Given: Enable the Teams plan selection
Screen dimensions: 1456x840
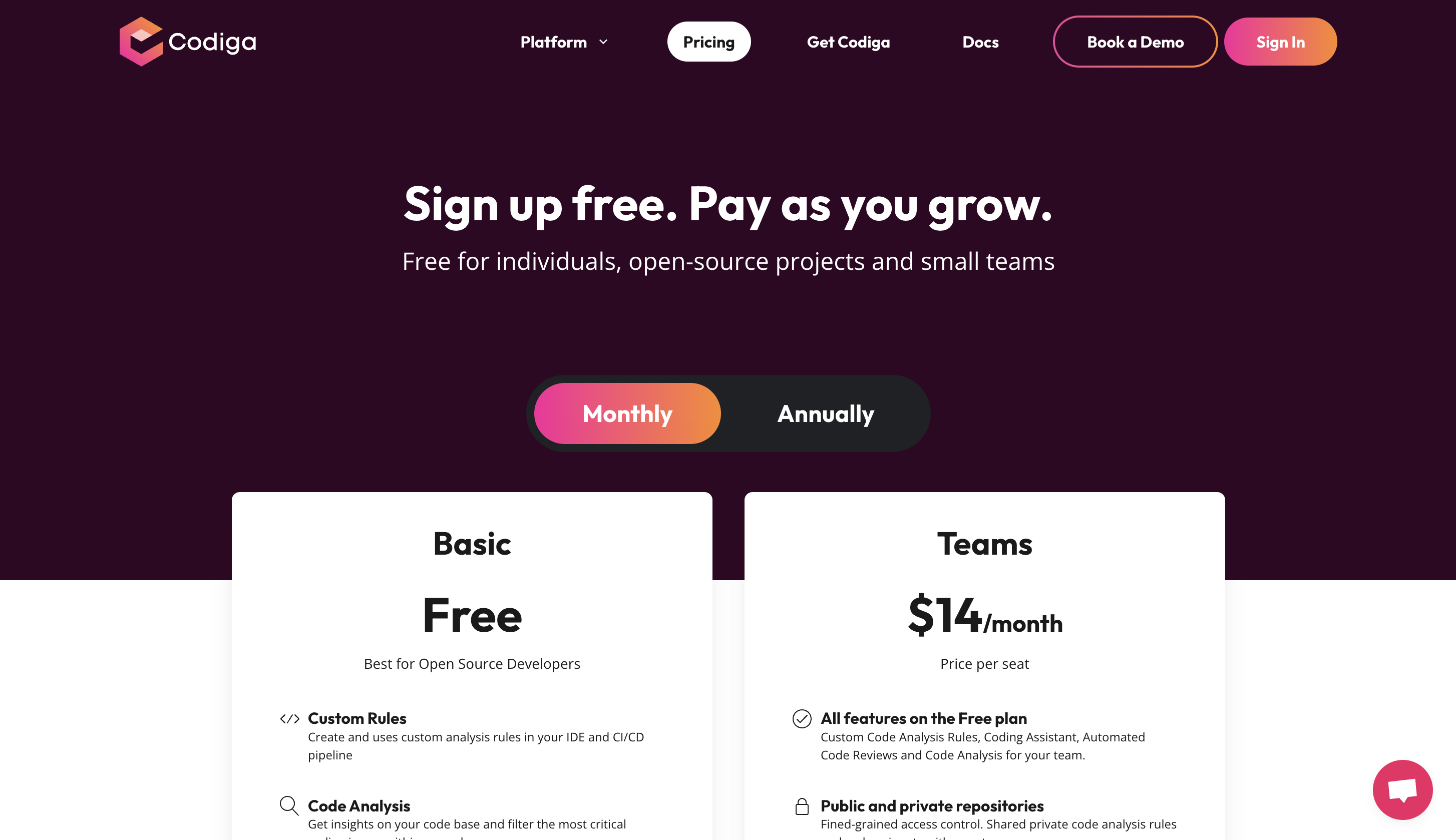Looking at the screenshot, I should [x=984, y=544].
